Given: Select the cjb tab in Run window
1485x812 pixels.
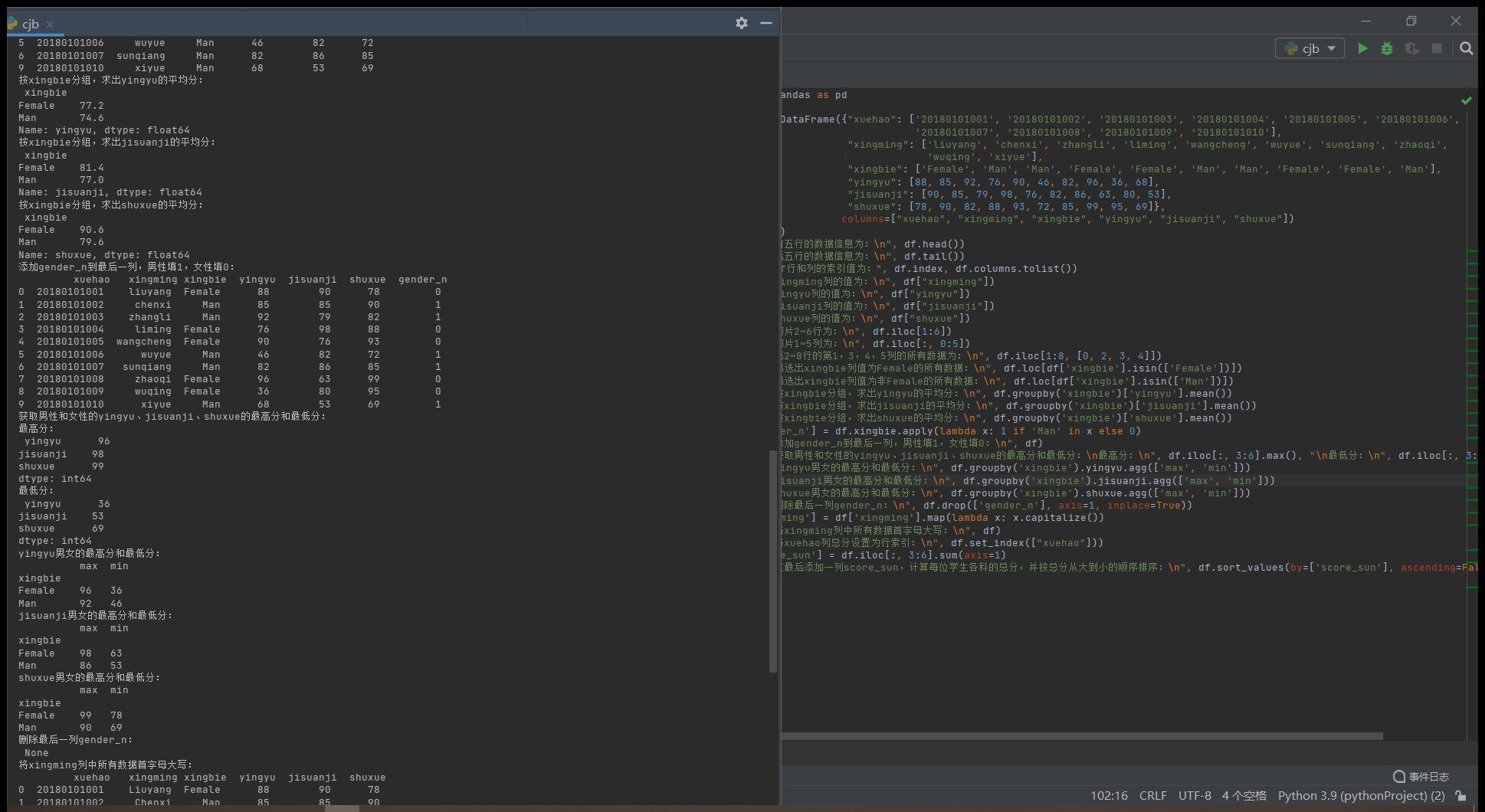Looking at the screenshot, I should tap(30, 24).
